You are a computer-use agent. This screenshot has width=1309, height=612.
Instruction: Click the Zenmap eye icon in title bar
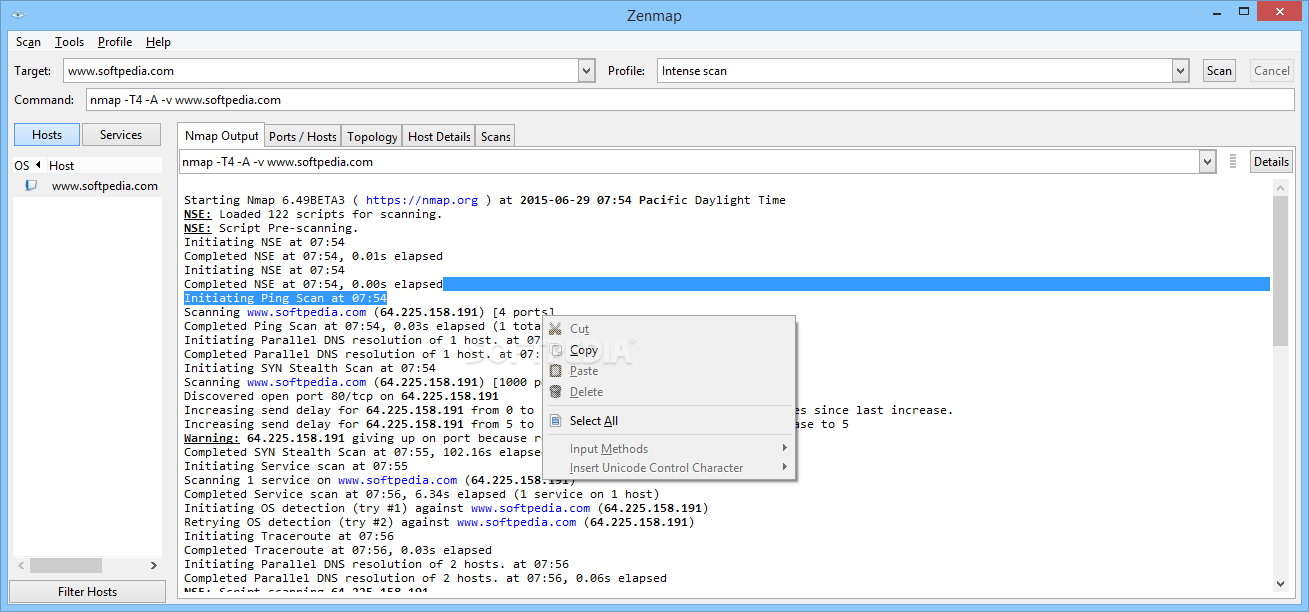(18, 15)
